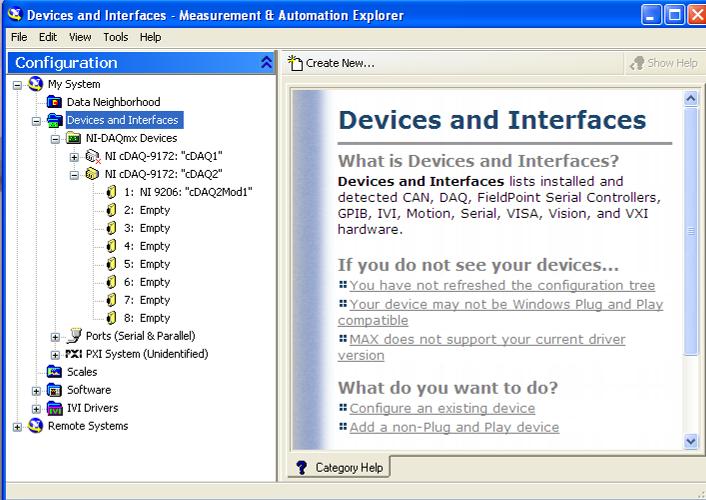Open the Help menu
Screen dimensions: 706x500
click(x=150, y=37)
